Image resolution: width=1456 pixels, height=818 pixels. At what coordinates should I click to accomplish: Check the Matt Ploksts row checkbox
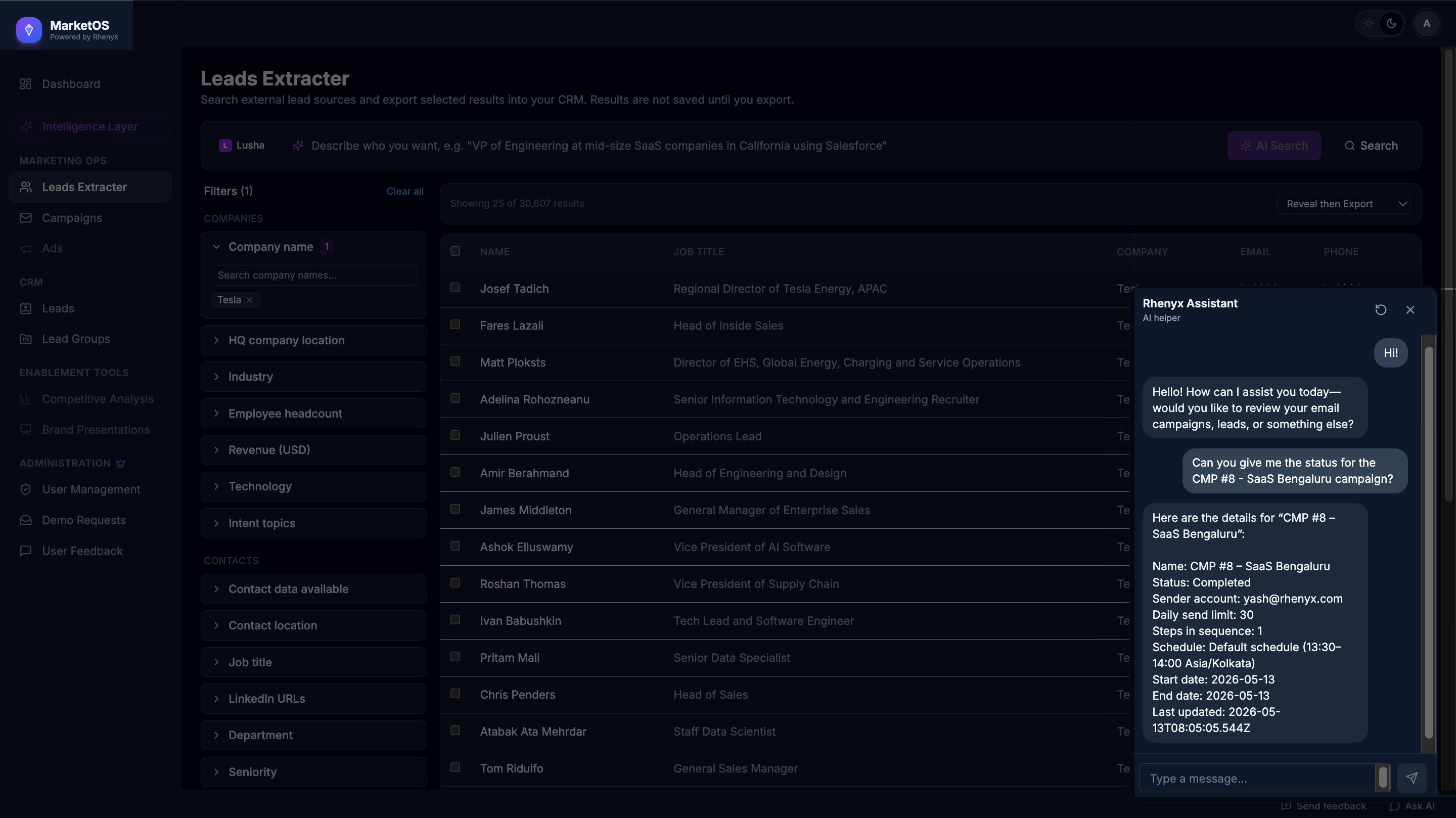[455, 361]
